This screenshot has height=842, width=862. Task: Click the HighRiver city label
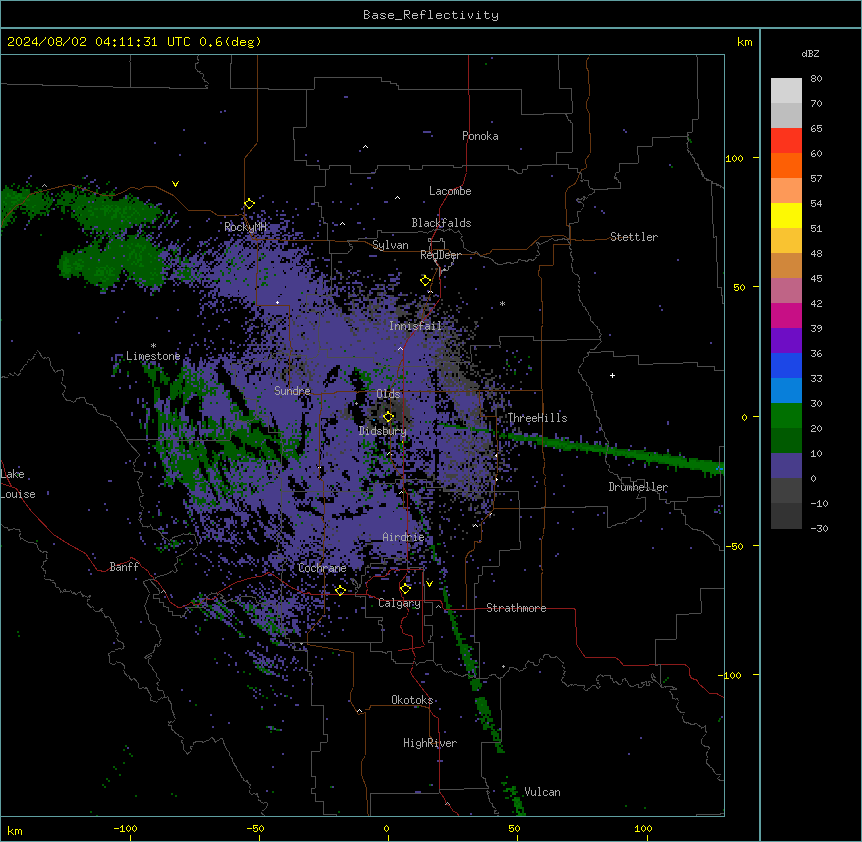tap(430, 743)
